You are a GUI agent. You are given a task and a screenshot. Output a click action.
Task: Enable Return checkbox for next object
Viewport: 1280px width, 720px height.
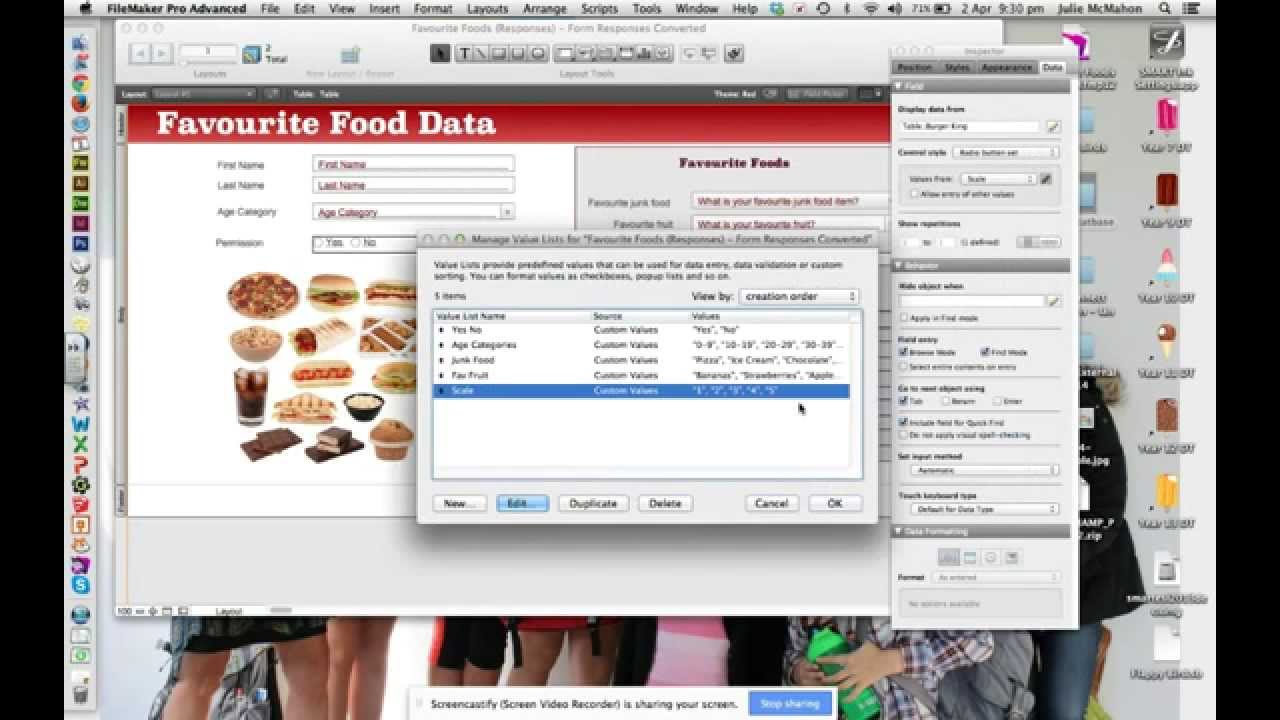pos(945,401)
